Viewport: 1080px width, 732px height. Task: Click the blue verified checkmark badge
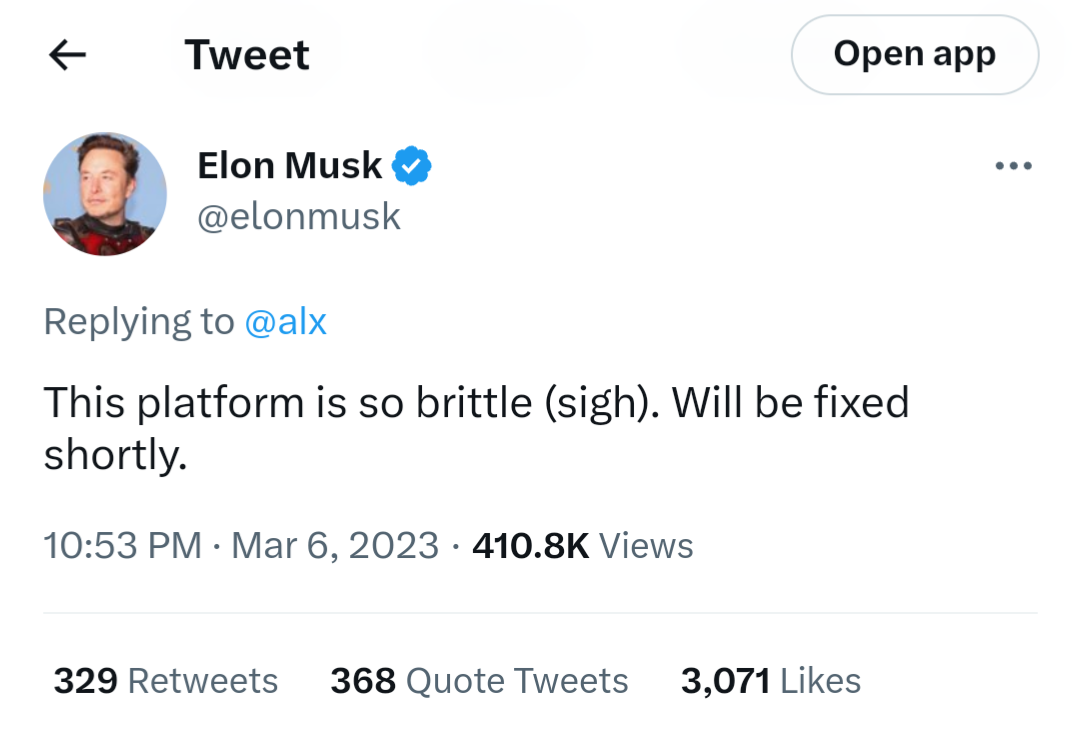tap(412, 166)
